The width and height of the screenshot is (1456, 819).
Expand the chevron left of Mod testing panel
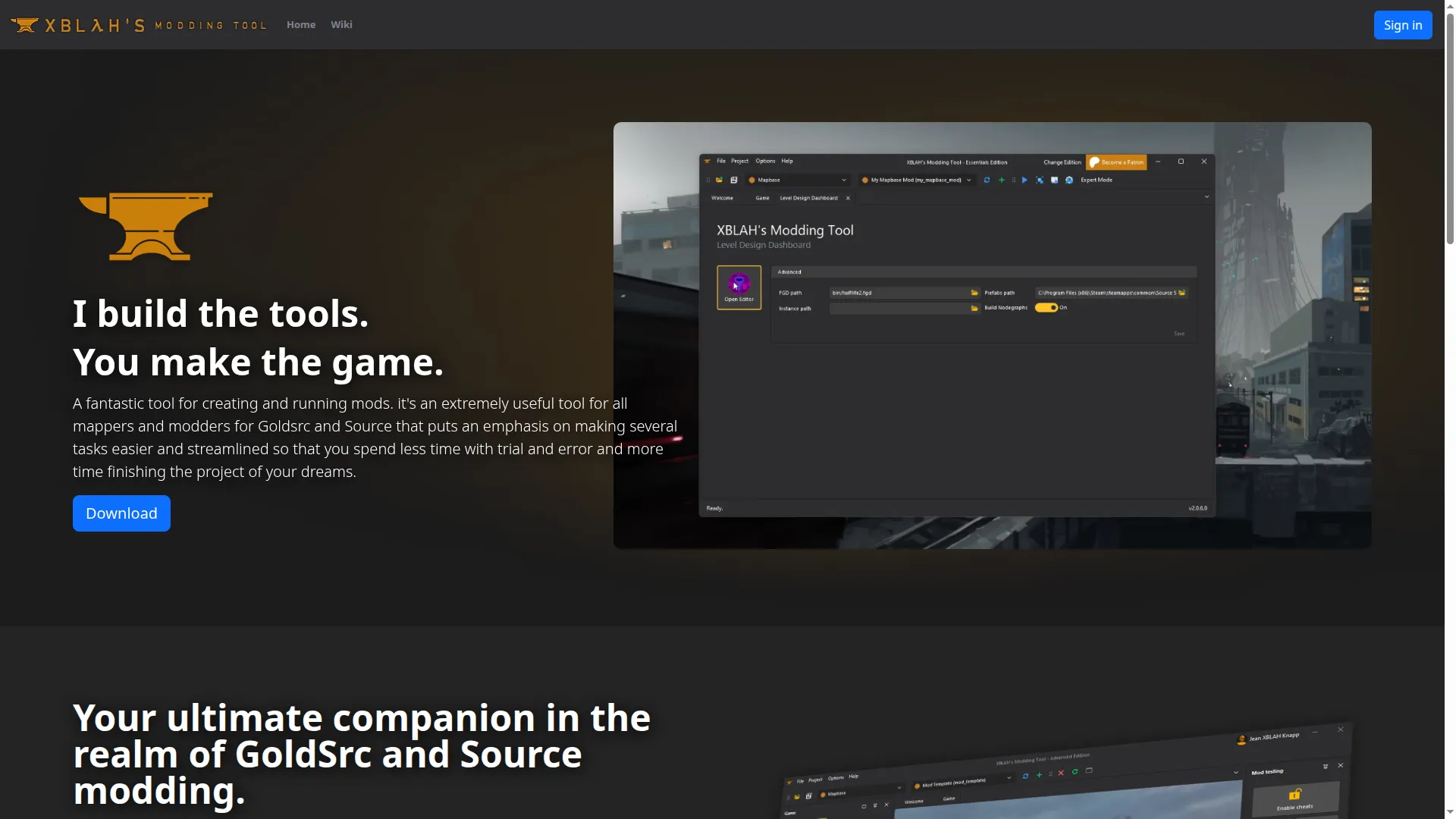pos(1236,773)
